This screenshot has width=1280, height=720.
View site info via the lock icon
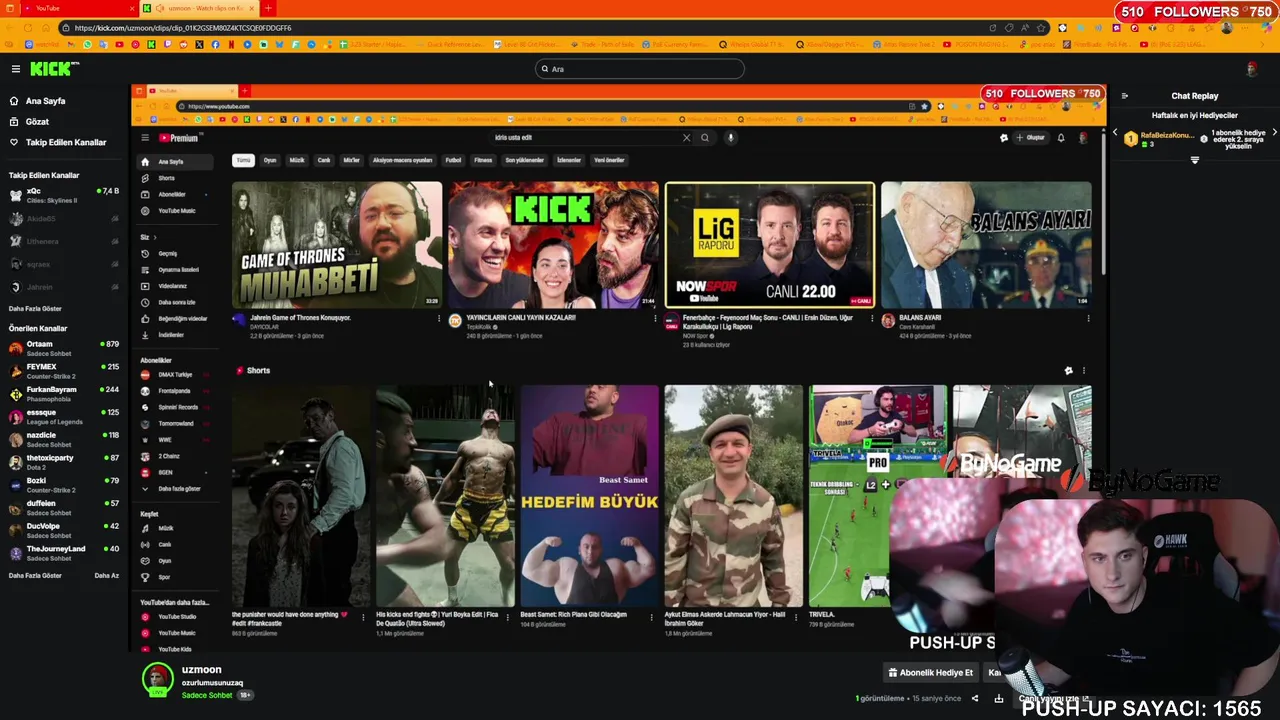66,28
